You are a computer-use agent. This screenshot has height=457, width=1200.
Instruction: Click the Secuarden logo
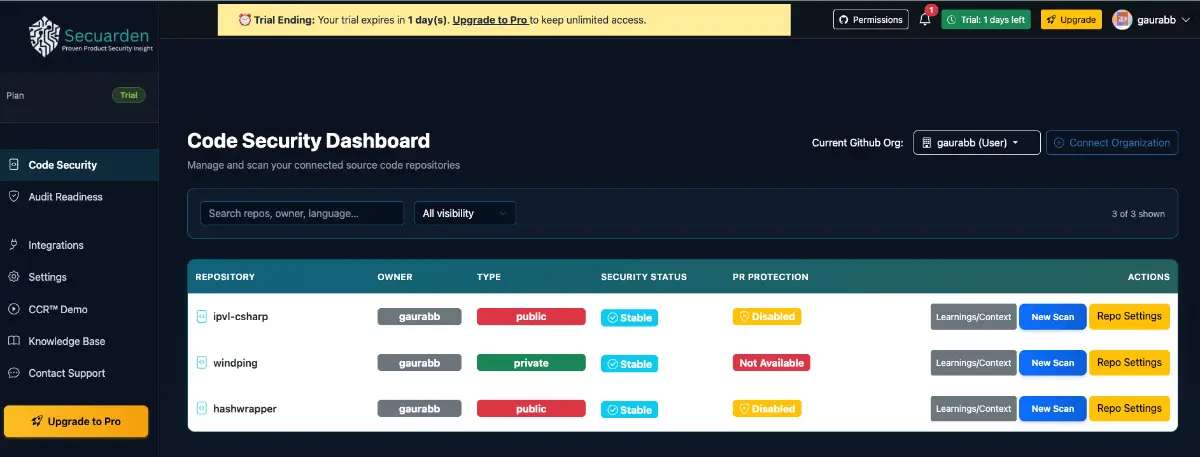(45, 36)
